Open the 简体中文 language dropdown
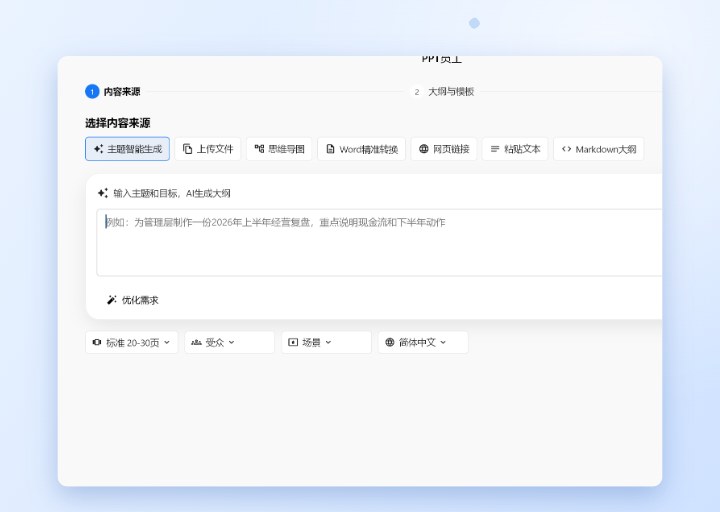Image resolution: width=720 pixels, height=512 pixels. pyautogui.click(x=423, y=343)
